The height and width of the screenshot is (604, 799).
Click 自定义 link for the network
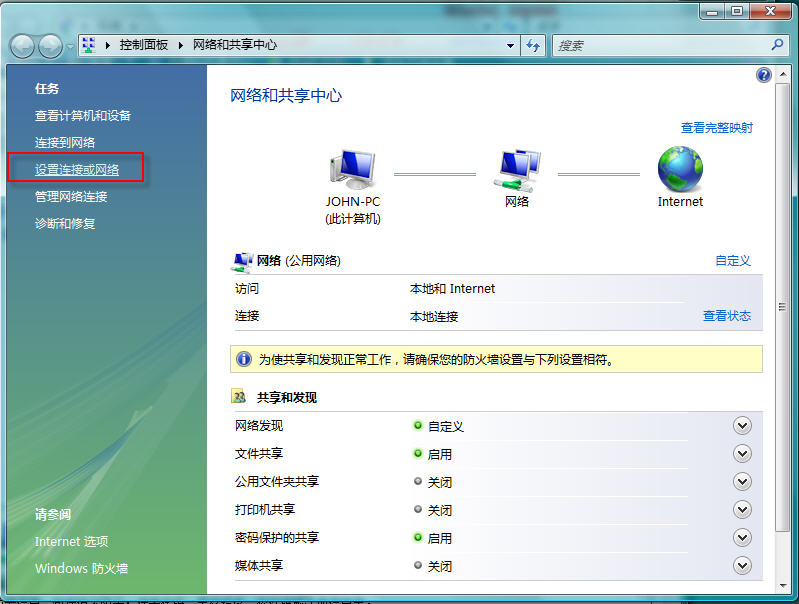pos(733,261)
